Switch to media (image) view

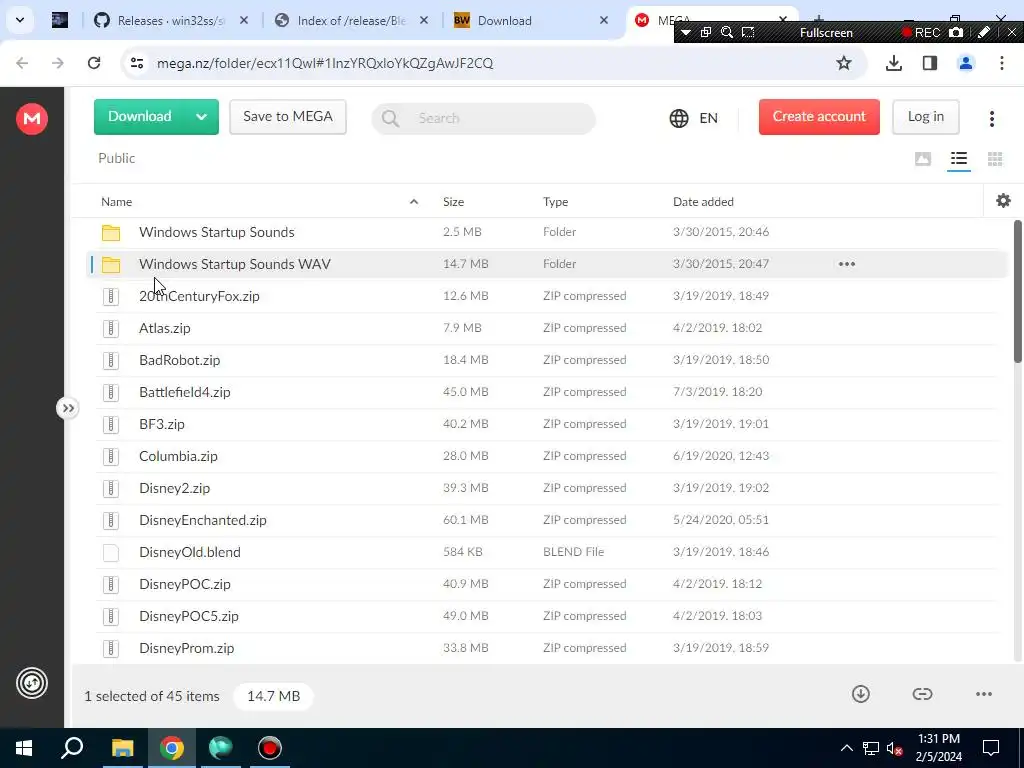[x=923, y=159]
